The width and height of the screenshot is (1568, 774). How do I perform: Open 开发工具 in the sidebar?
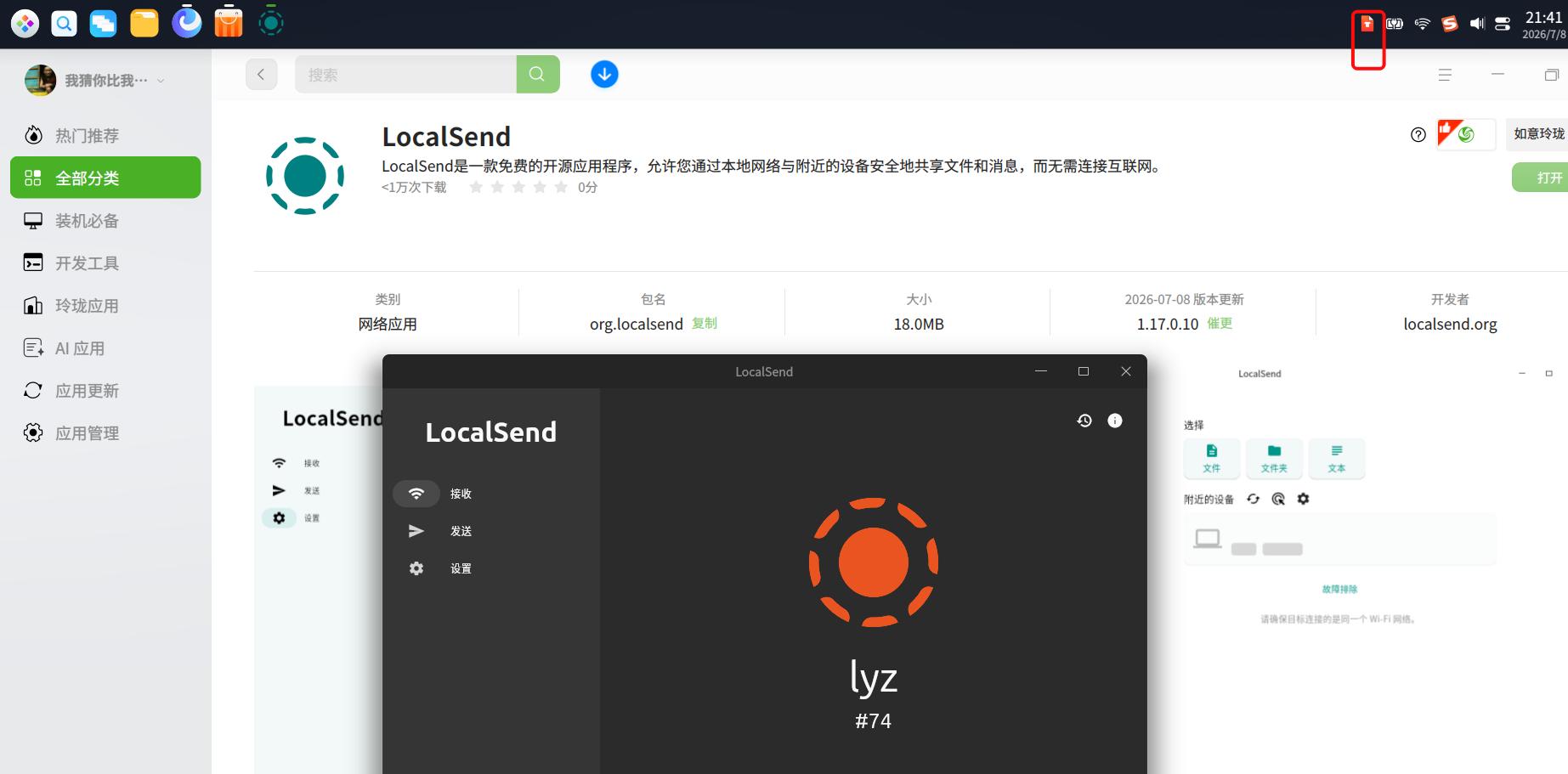click(x=105, y=263)
